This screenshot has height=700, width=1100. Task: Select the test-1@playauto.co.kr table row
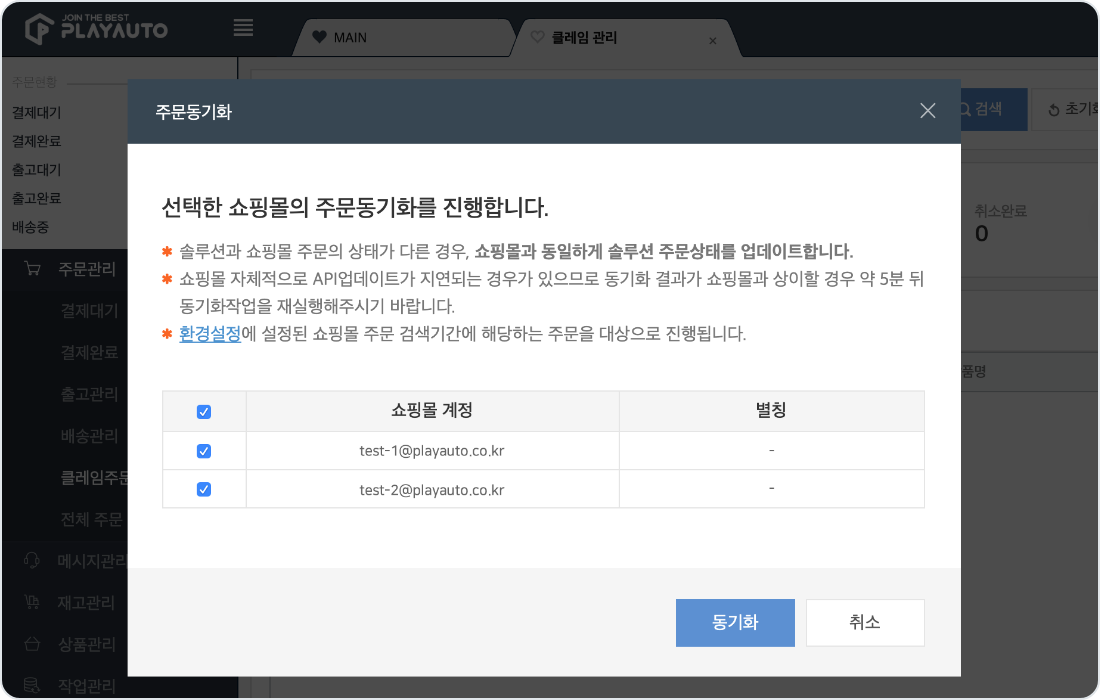(432, 451)
